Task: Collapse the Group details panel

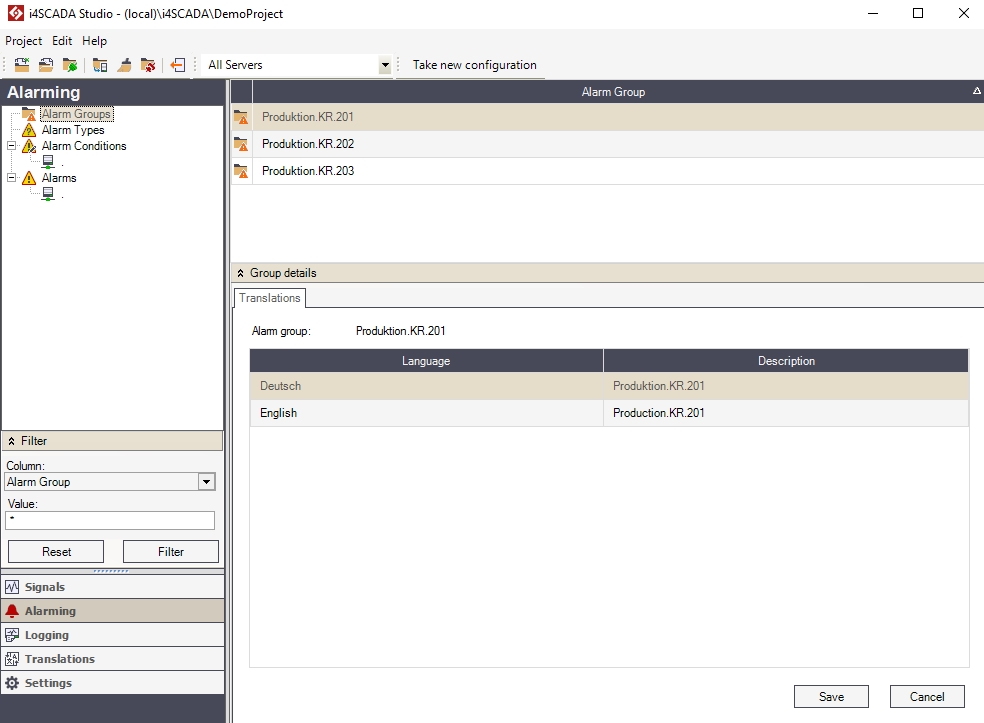Action: click(240, 273)
